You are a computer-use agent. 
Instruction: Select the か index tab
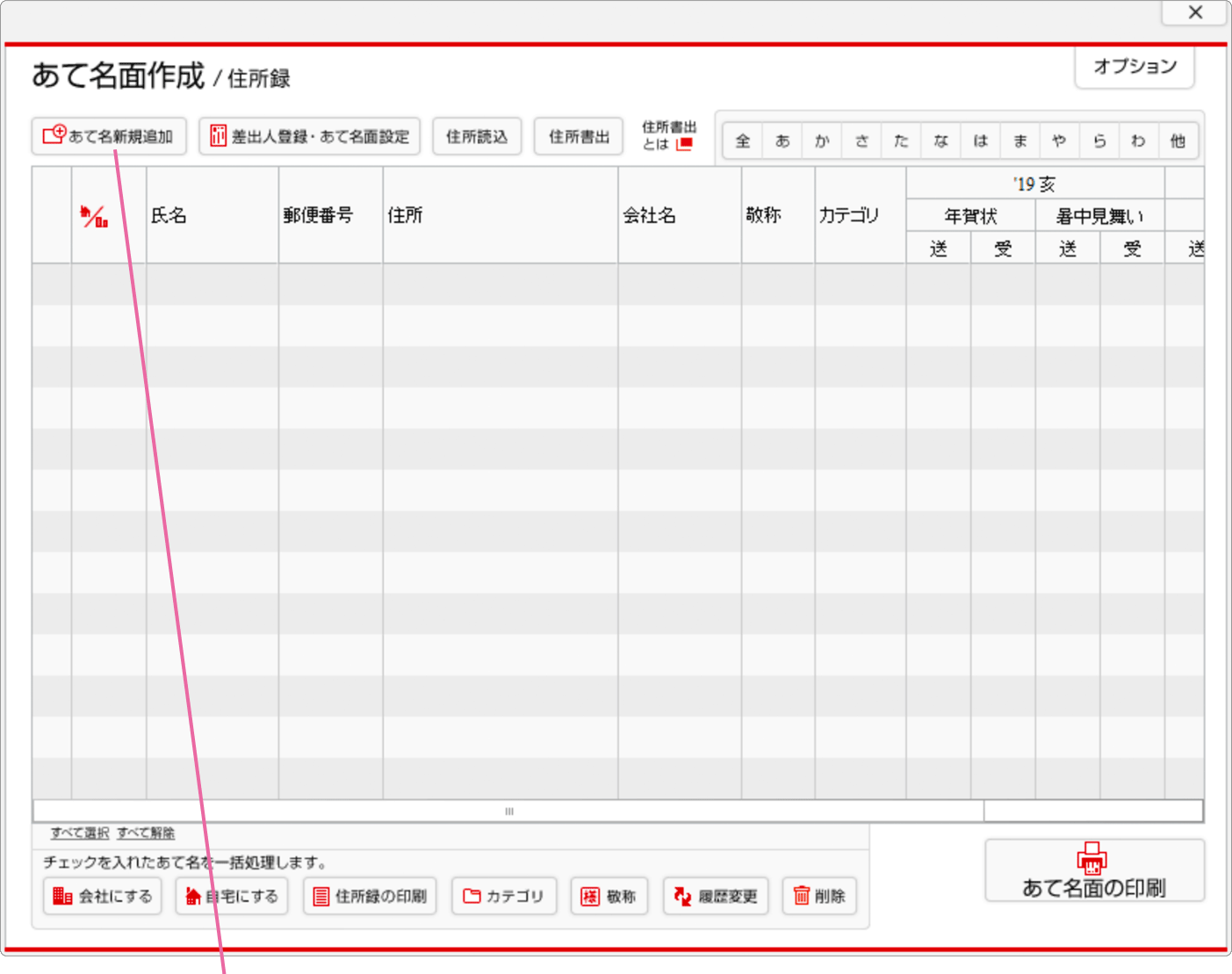click(x=822, y=141)
